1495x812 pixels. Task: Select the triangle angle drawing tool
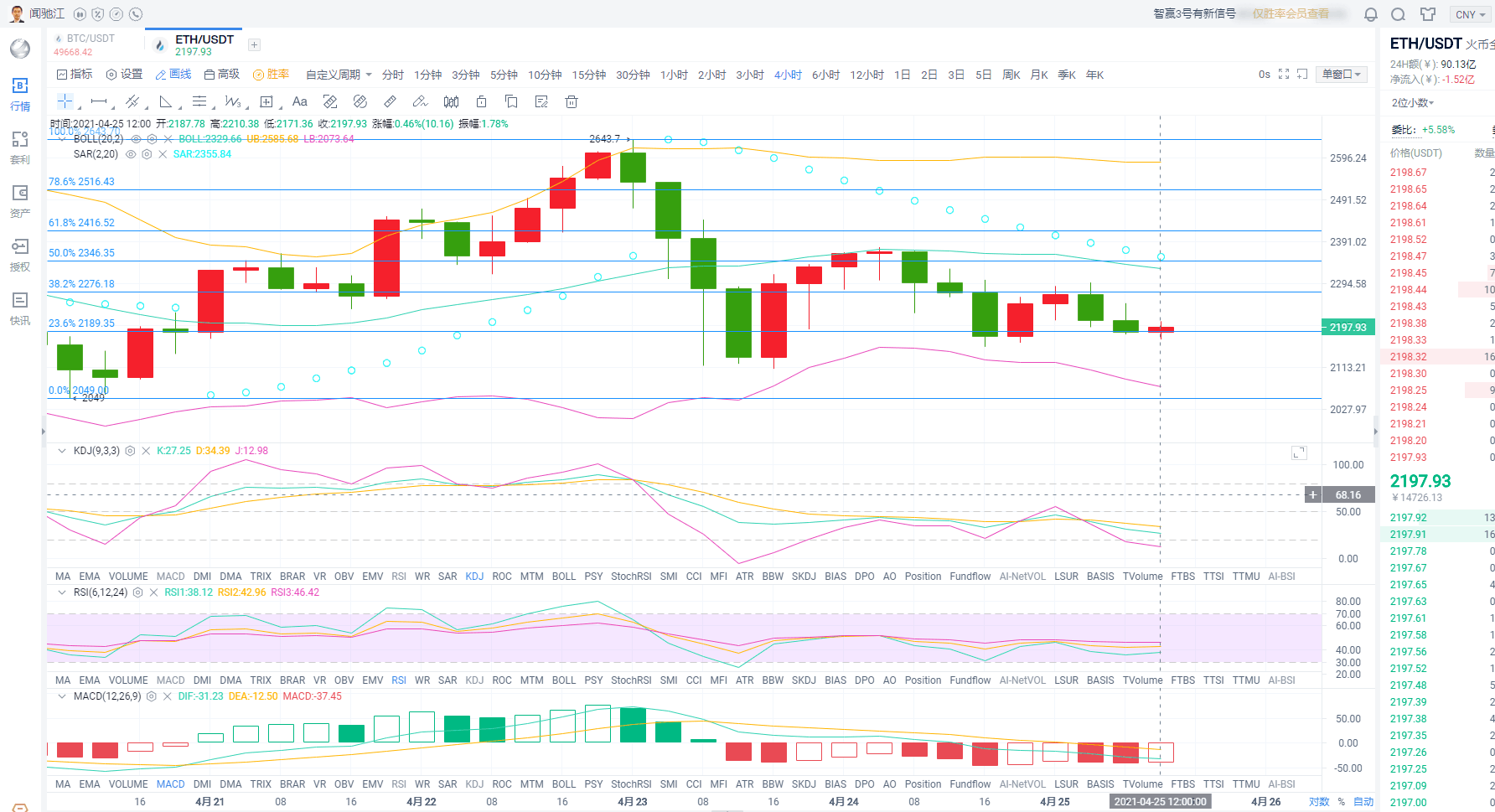tap(166, 101)
